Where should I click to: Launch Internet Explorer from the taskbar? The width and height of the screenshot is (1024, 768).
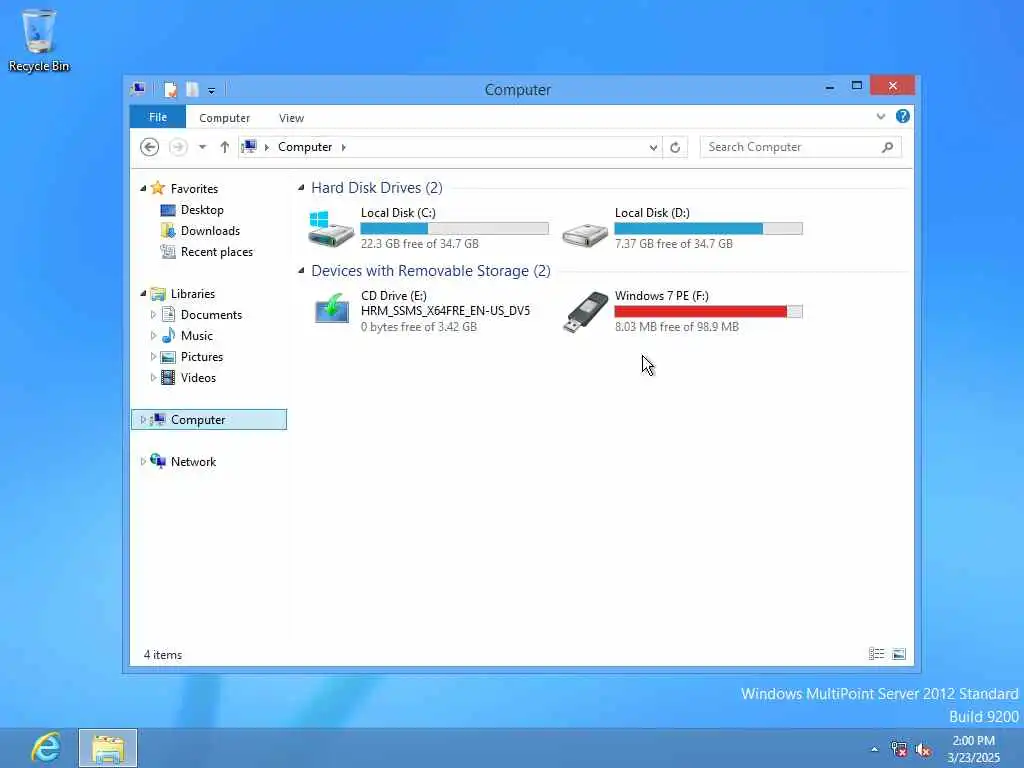46,748
